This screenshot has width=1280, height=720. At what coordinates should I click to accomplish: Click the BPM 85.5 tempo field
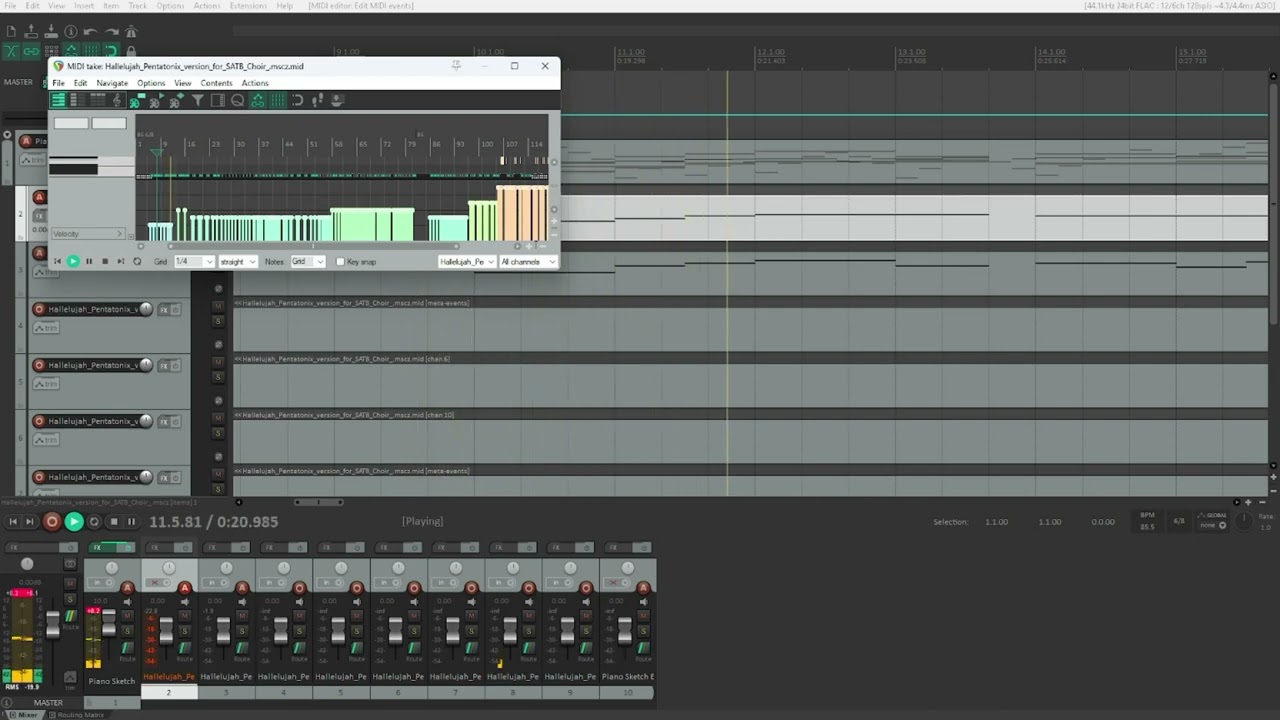click(1147, 521)
